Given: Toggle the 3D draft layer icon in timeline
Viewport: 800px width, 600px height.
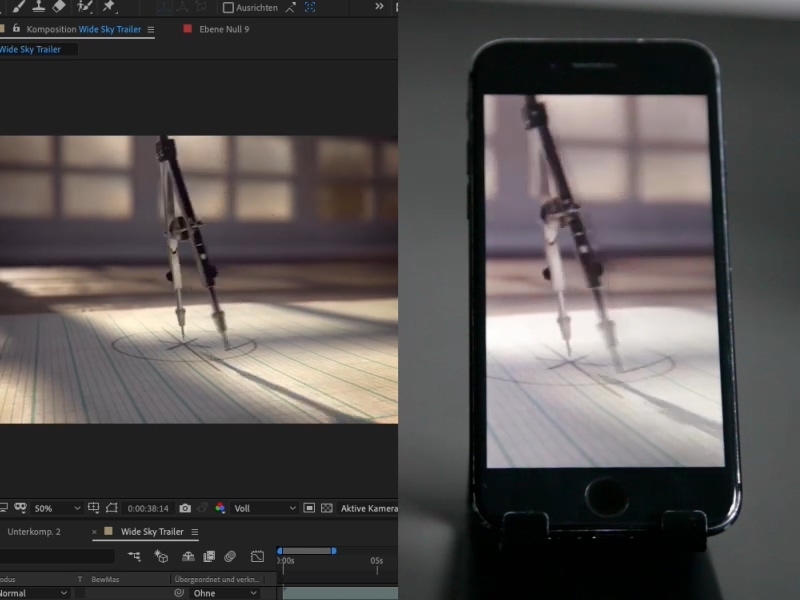Looking at the screenshot, I should pyautogui.click(x=161, y=557).
